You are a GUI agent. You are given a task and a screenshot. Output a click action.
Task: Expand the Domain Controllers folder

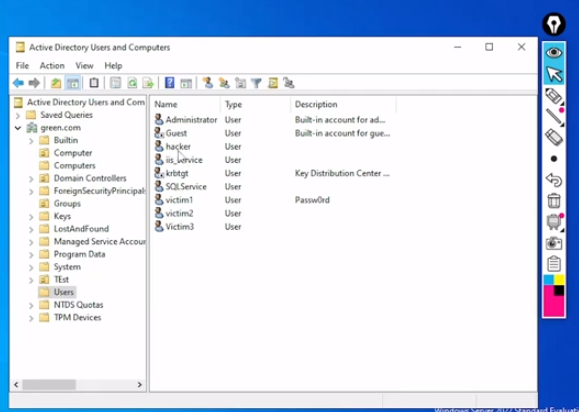pos(31,179)
